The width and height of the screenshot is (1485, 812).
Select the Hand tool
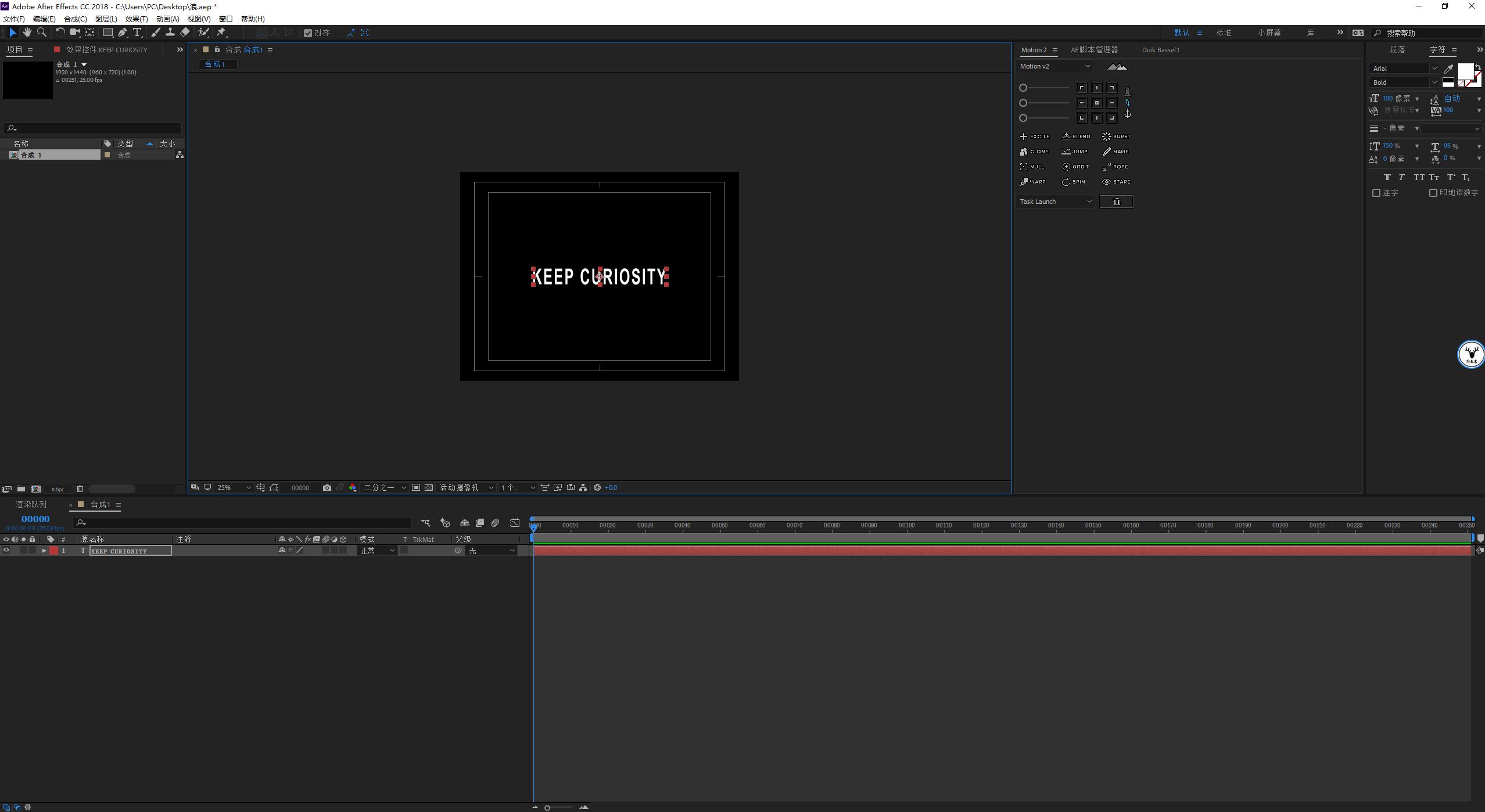tap(27, 33)
